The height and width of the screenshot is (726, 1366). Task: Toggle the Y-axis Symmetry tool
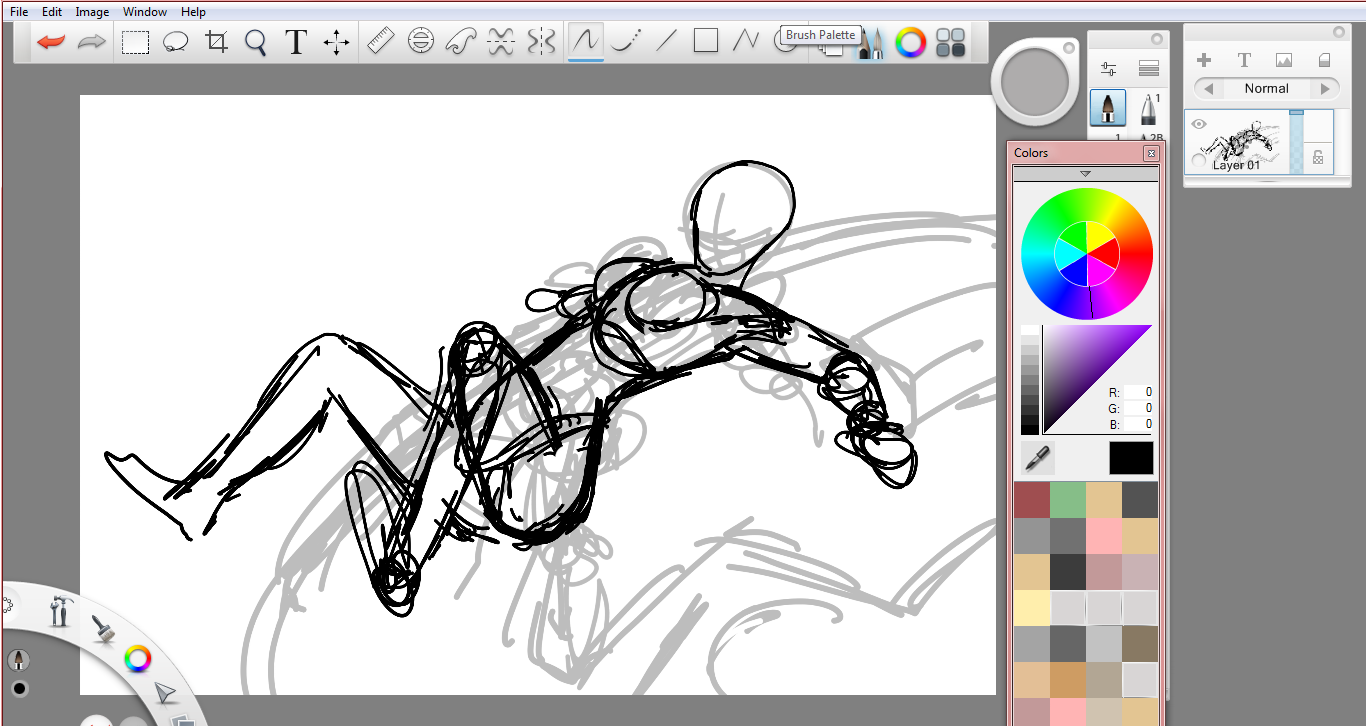541,42
